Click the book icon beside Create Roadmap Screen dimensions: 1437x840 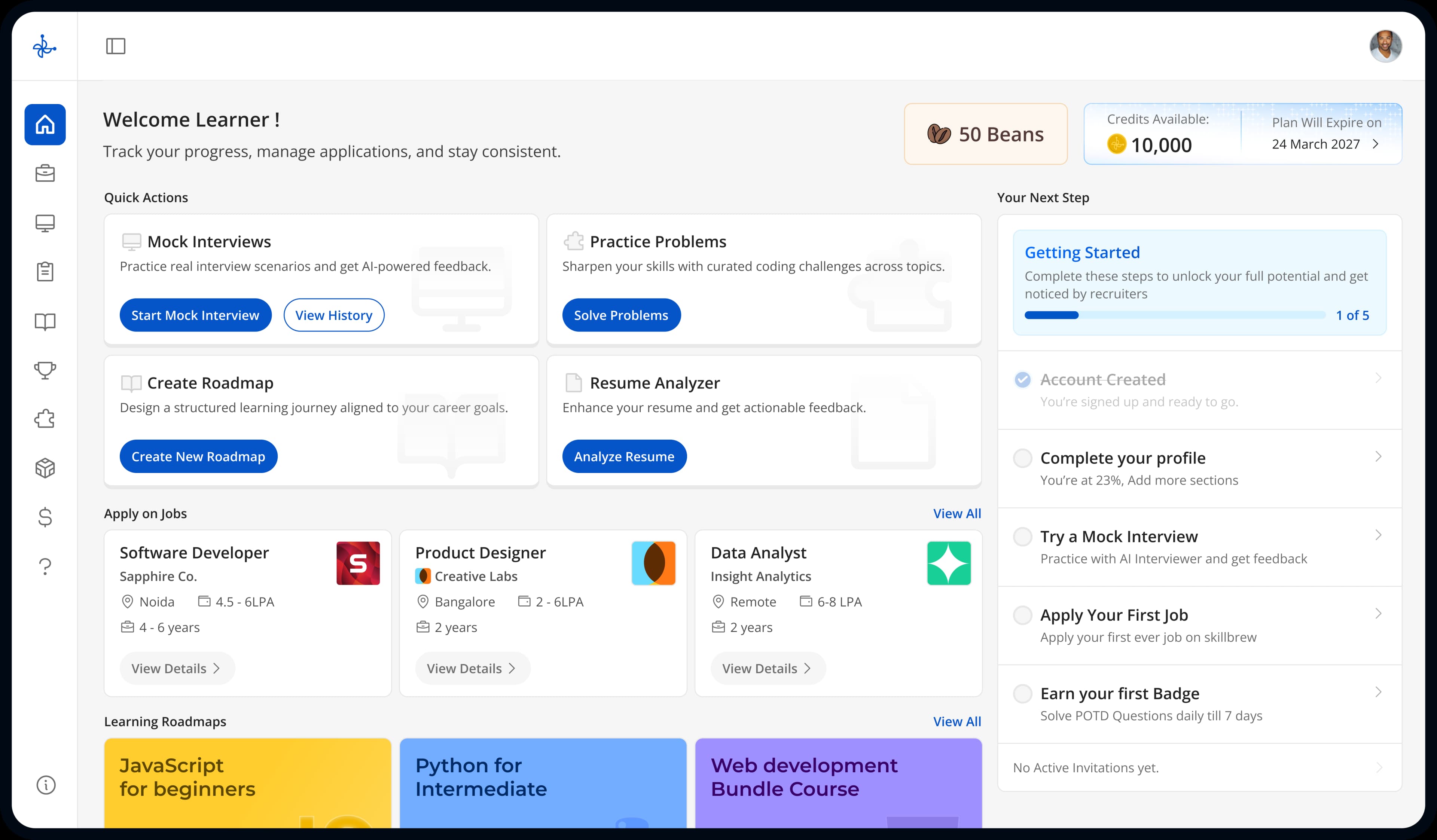click(x=131, y=383)
